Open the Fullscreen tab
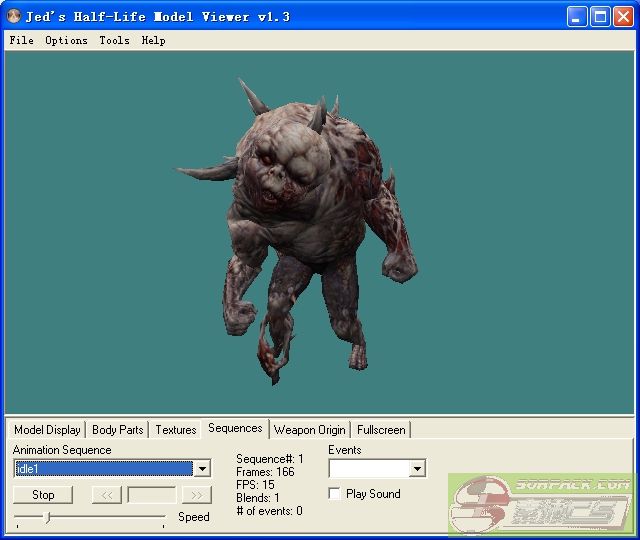 click(x=381, y=430)
